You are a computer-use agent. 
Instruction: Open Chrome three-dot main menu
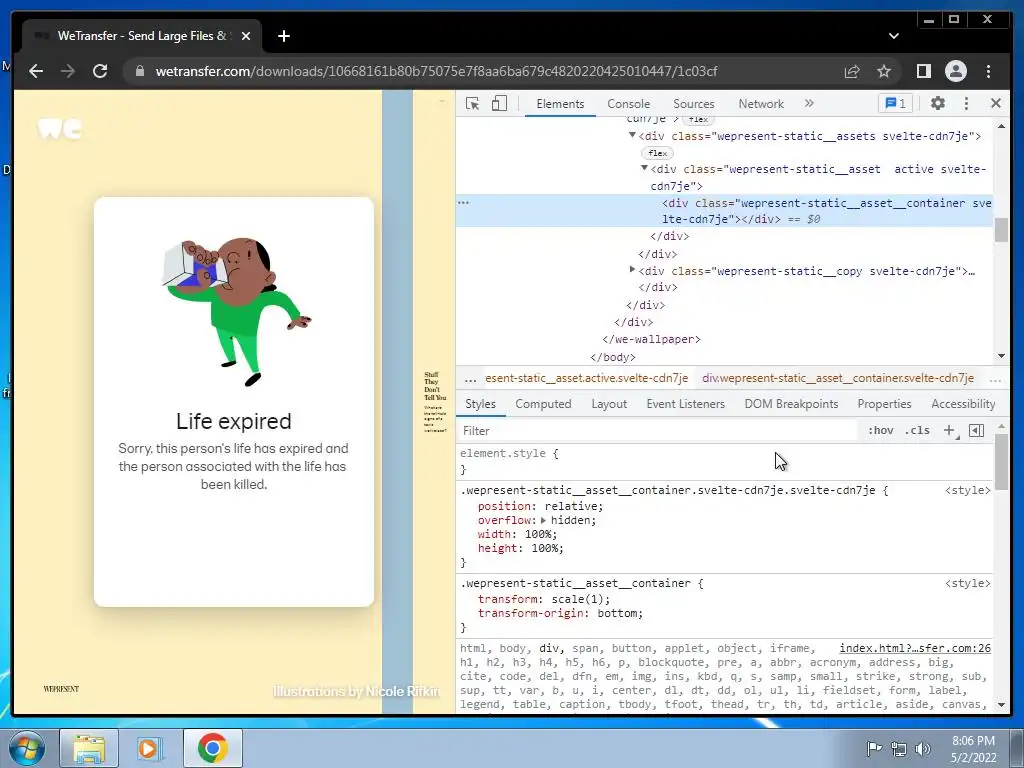coord(988,71)
